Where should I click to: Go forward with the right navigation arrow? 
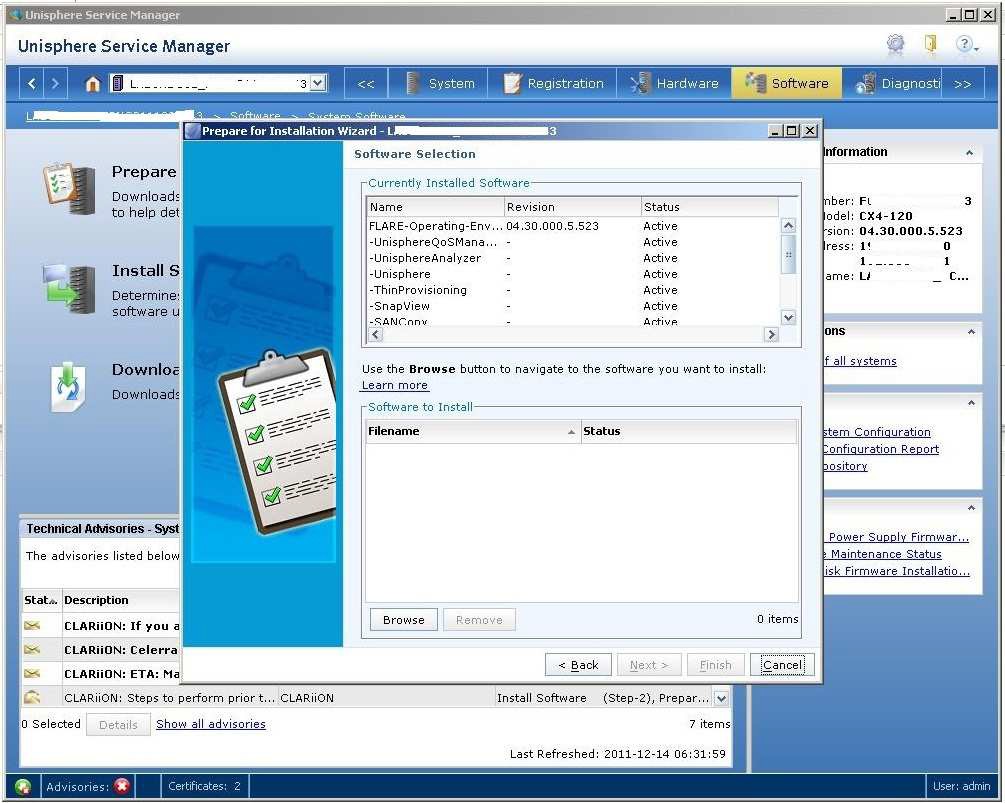point(55,83)
